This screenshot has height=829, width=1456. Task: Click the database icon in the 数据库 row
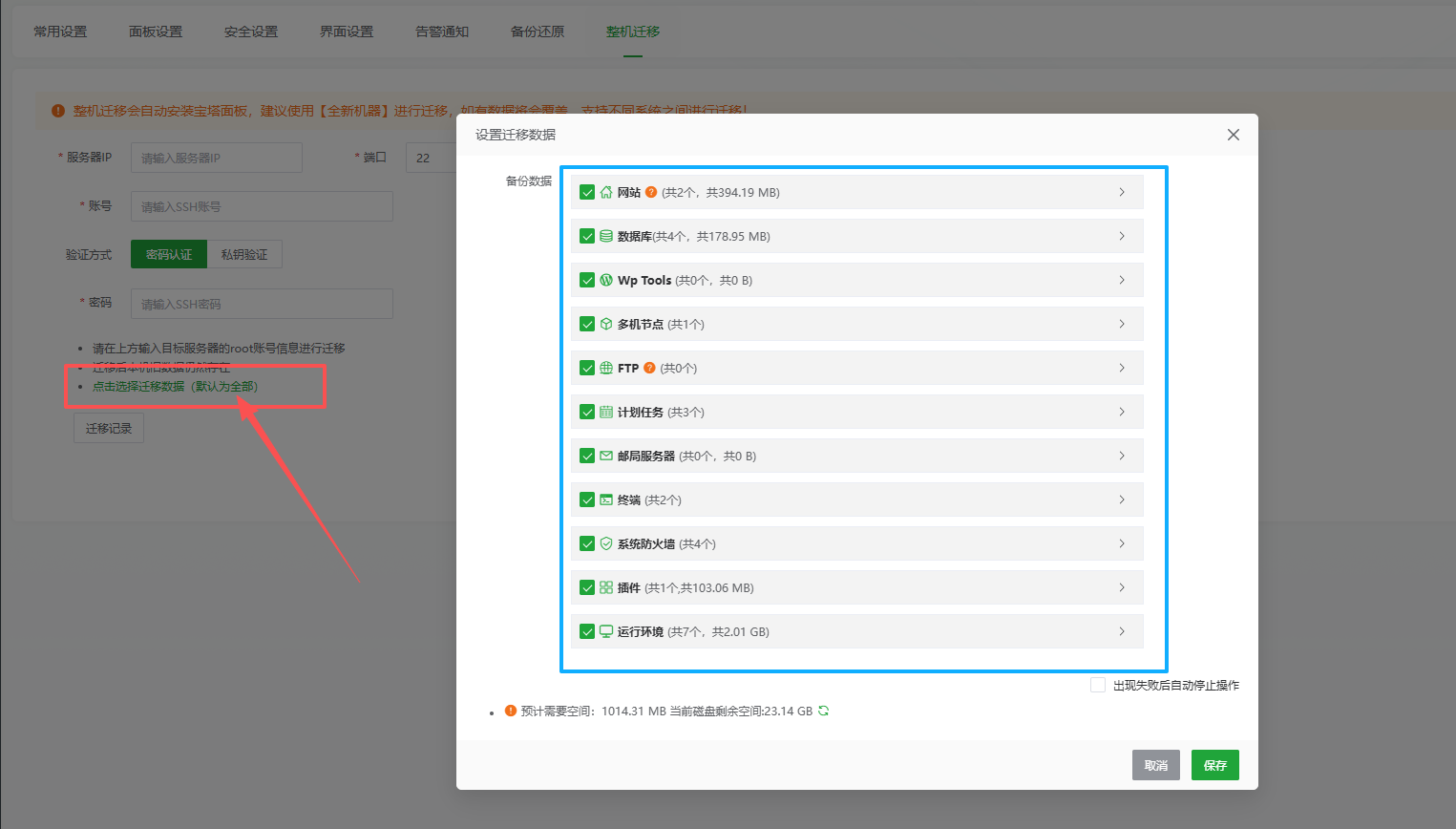click(606, 236)
